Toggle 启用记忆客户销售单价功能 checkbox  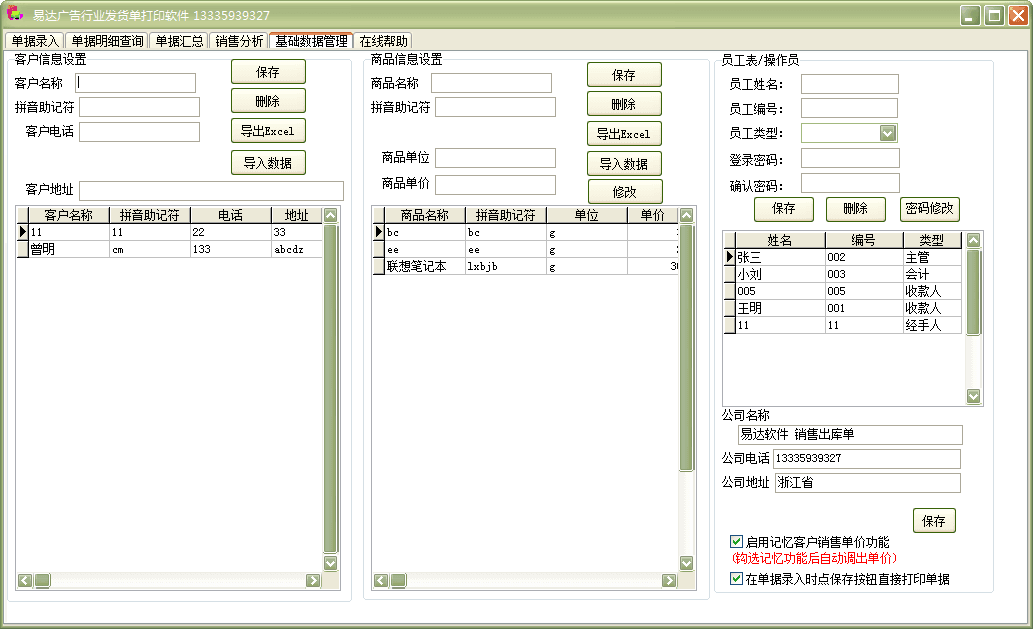coord(737,541)
